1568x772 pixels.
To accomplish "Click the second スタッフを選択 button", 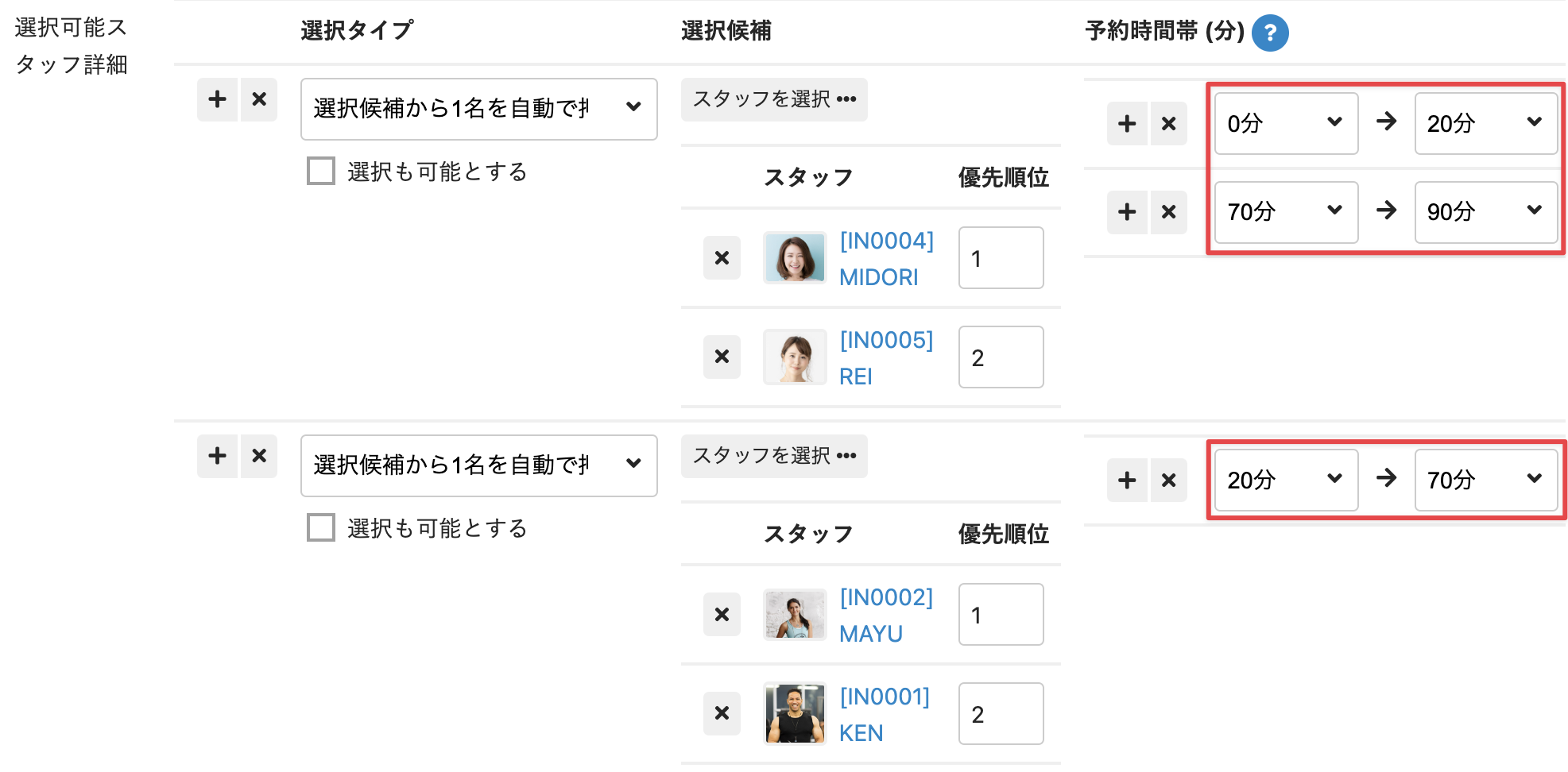I will point(774,457).
